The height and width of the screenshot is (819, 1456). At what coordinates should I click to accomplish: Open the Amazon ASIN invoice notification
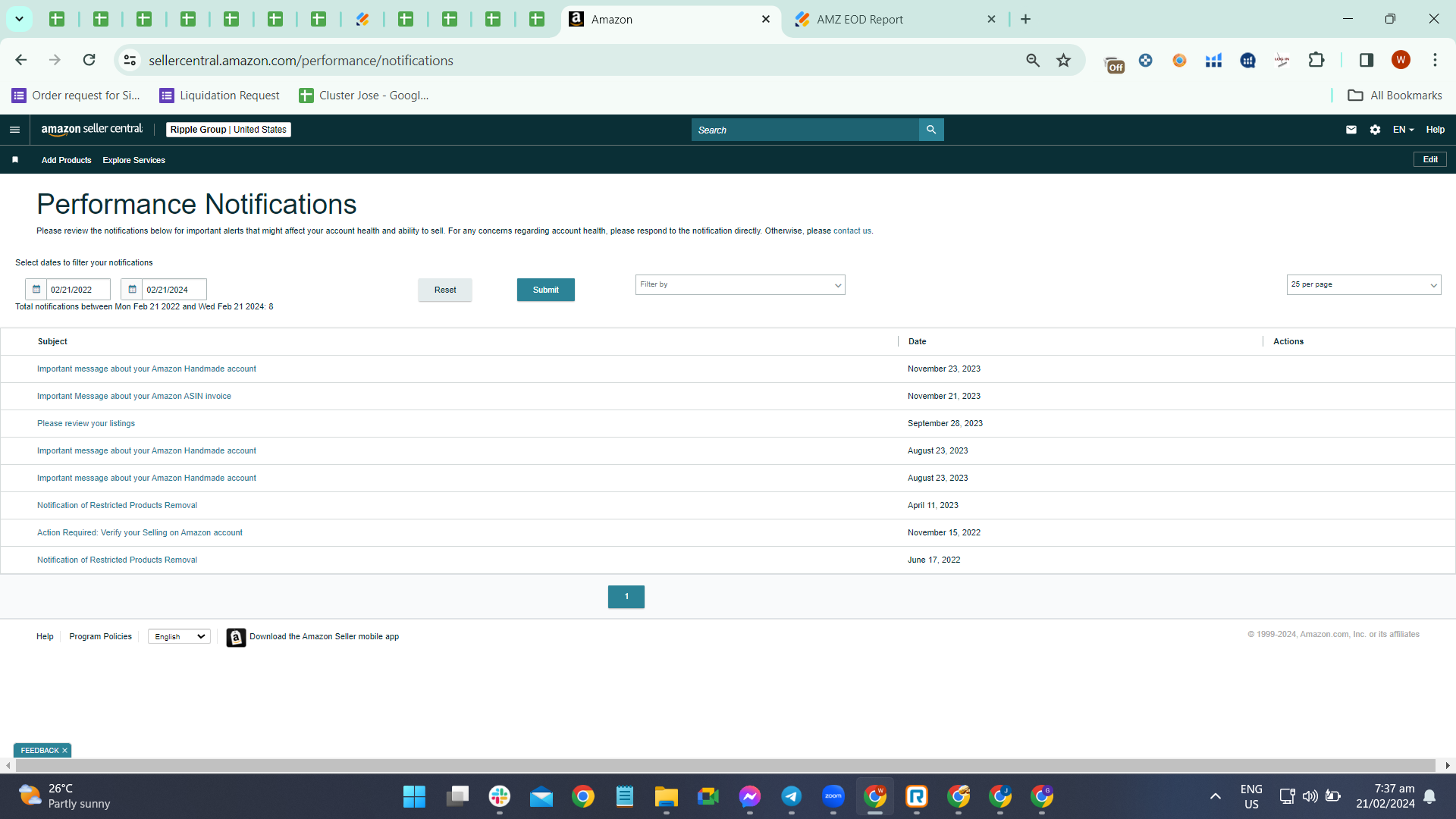point(134,397)
